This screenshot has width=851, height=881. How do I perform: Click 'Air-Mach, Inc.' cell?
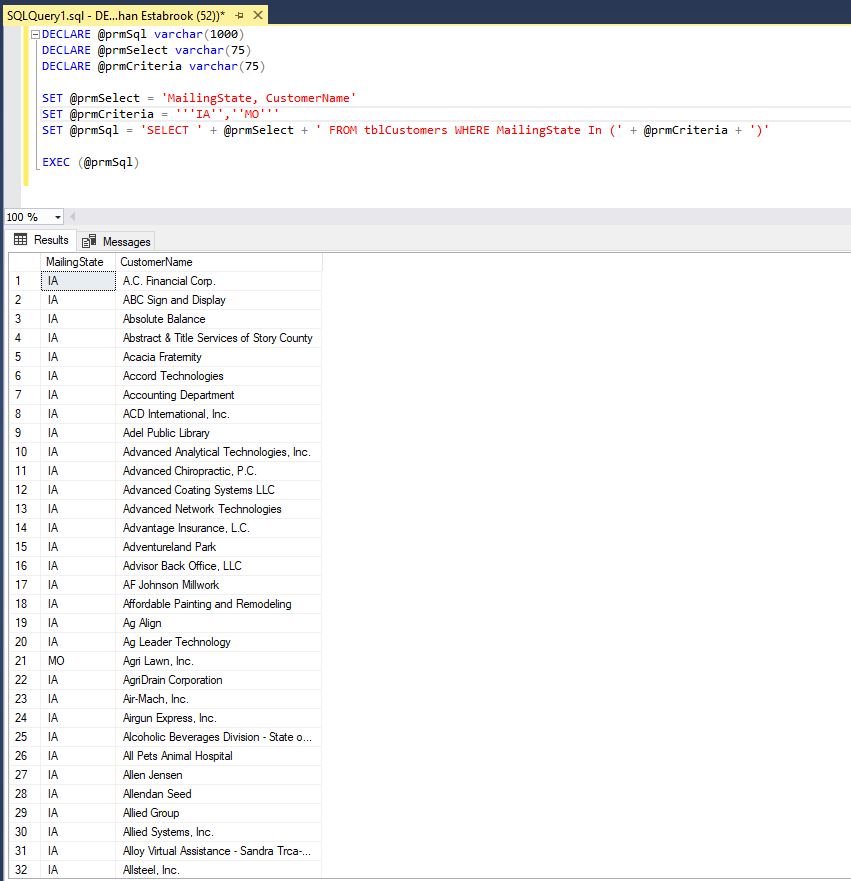[219, 699]
